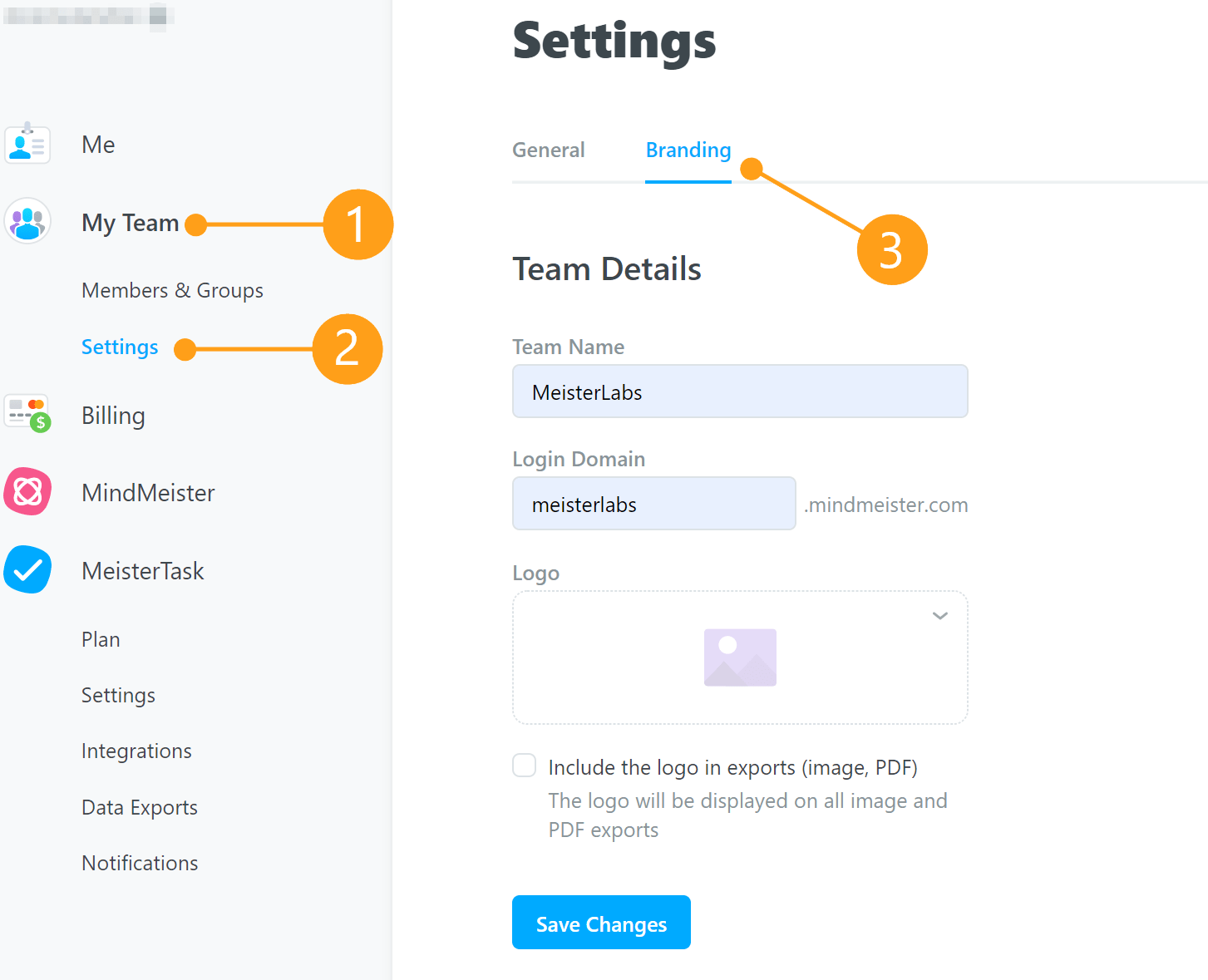Viewport: 1208px width, 980px height.
Task: Click the Login Domain input field
Action: (653, 504)
